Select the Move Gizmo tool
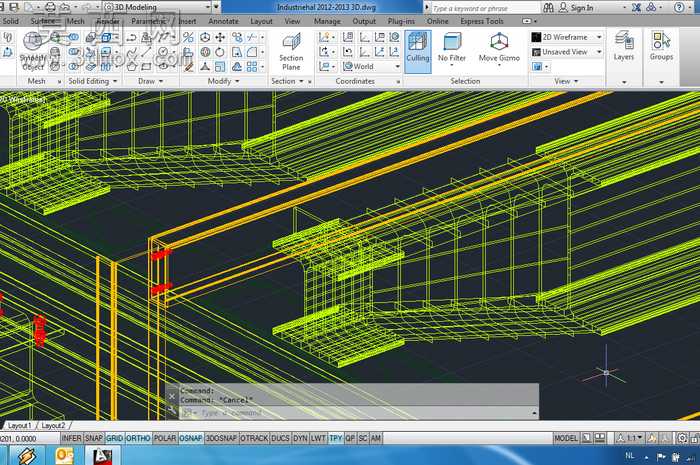The width and height of the screenshot is (700, 465). pyautogui.click(x=499, y=50)
